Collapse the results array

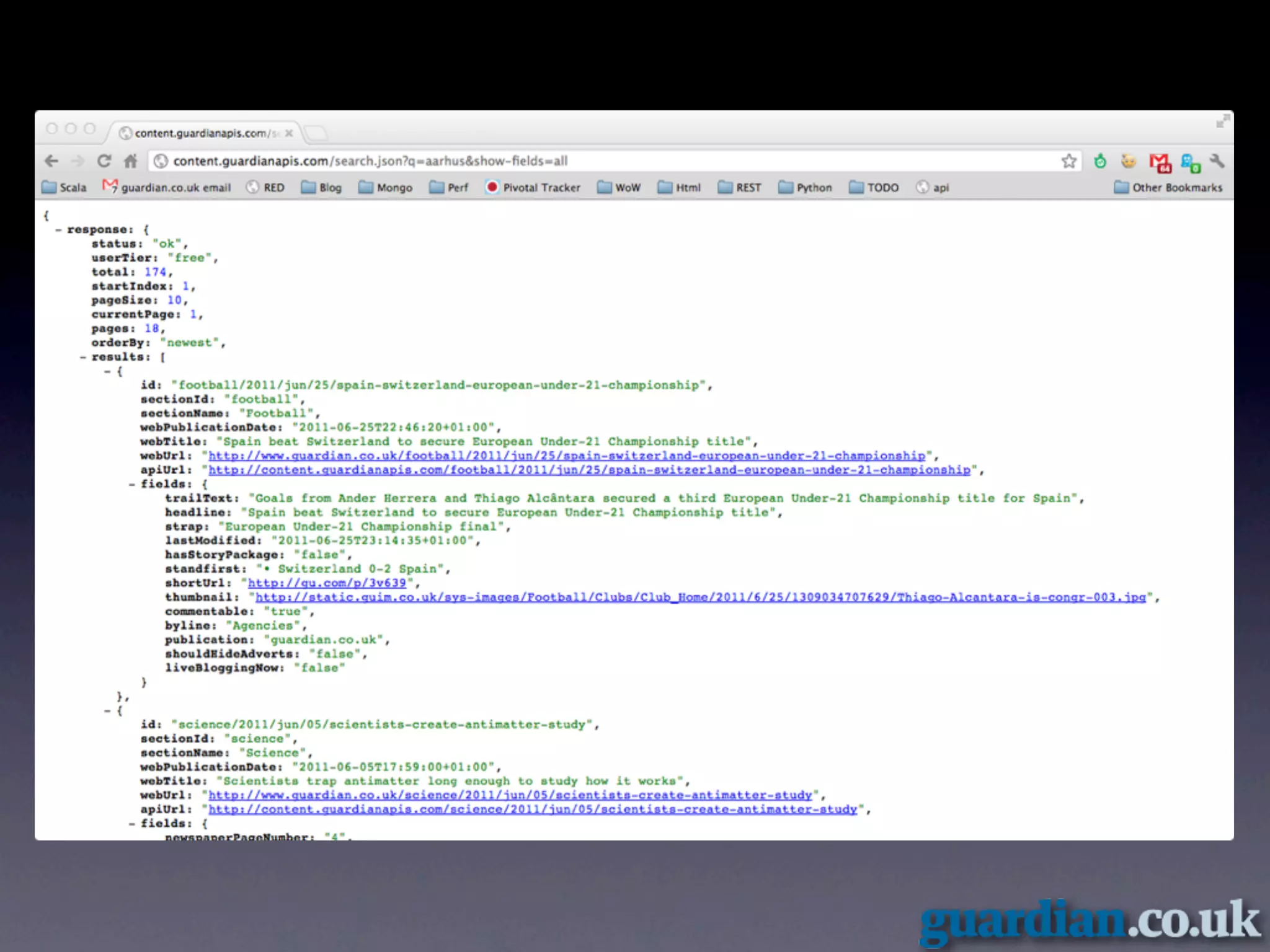point(83,358)
